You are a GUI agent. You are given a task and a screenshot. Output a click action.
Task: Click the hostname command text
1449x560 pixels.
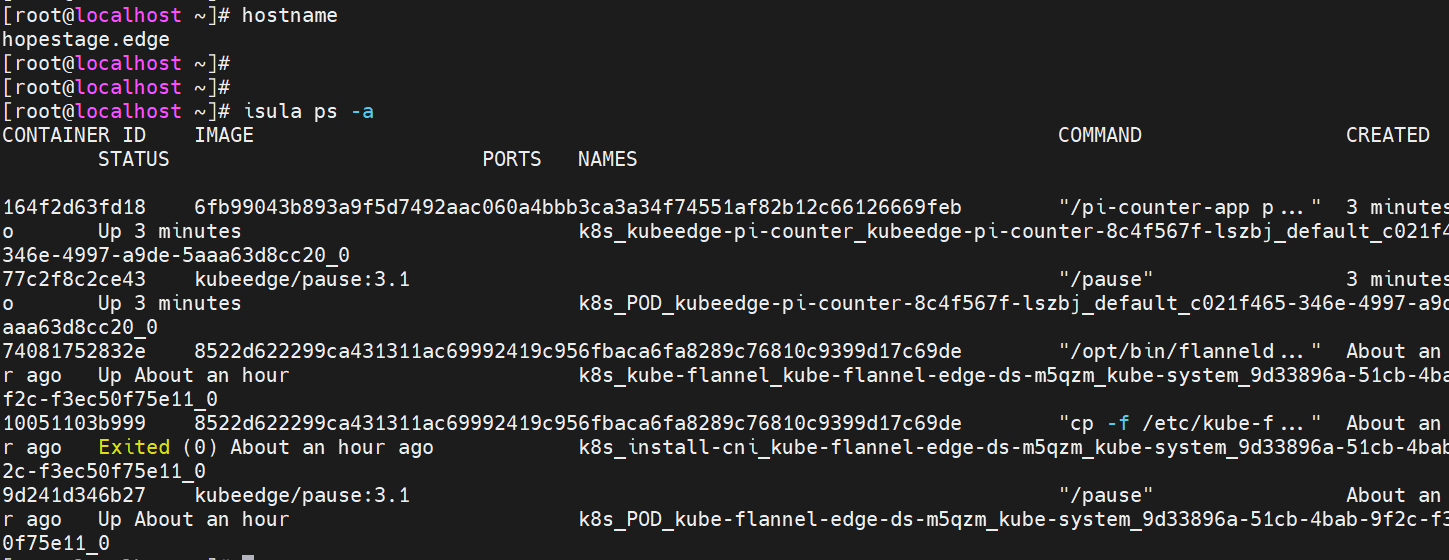[x=290, y=15]
